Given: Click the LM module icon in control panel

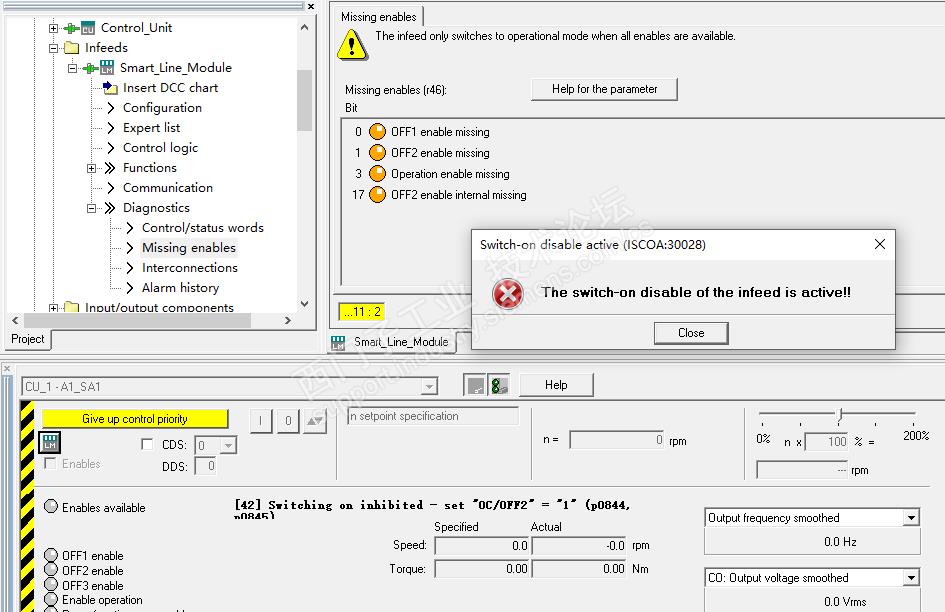Looking at the screenshot, I should point(50,443).
